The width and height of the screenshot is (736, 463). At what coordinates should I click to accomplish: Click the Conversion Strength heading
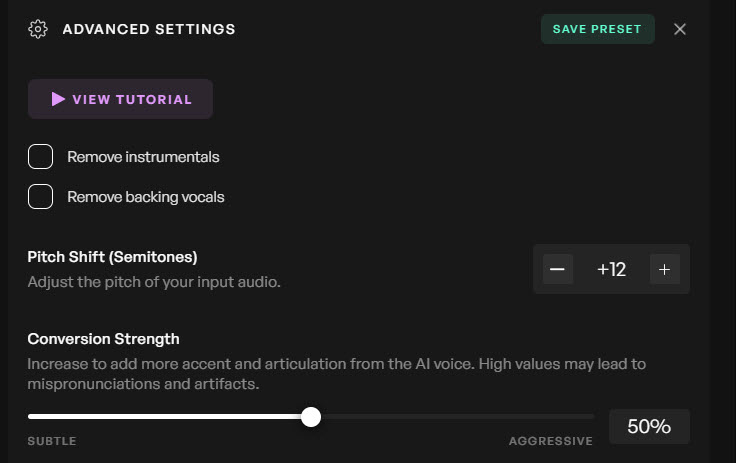[x=103, y=338]
